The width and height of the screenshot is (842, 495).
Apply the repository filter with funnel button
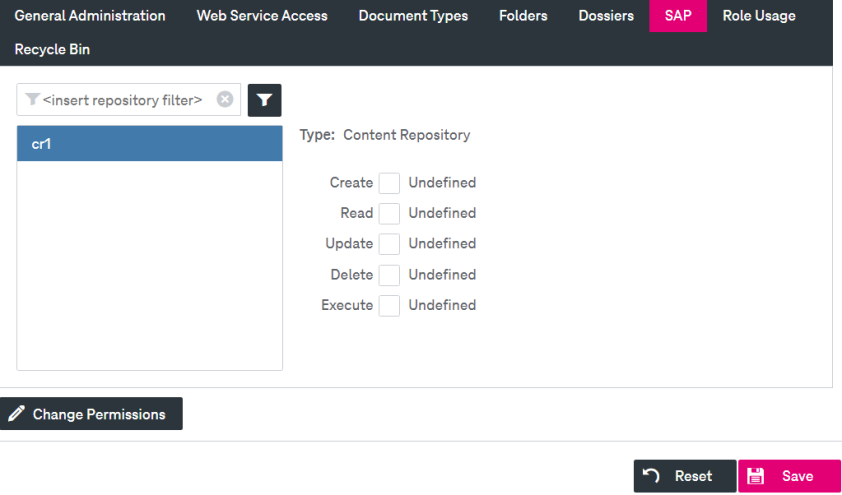(264, 100)
